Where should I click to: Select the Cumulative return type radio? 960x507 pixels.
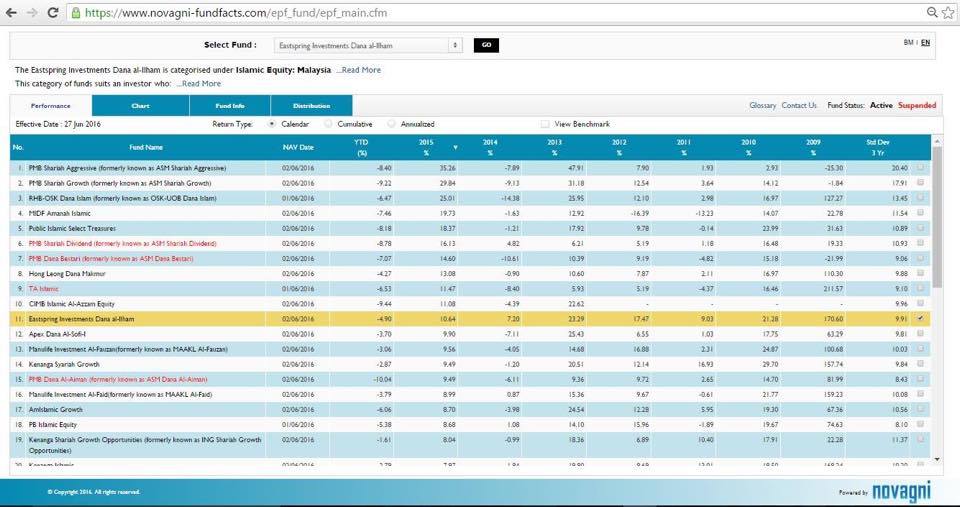(x=330, y=124)
